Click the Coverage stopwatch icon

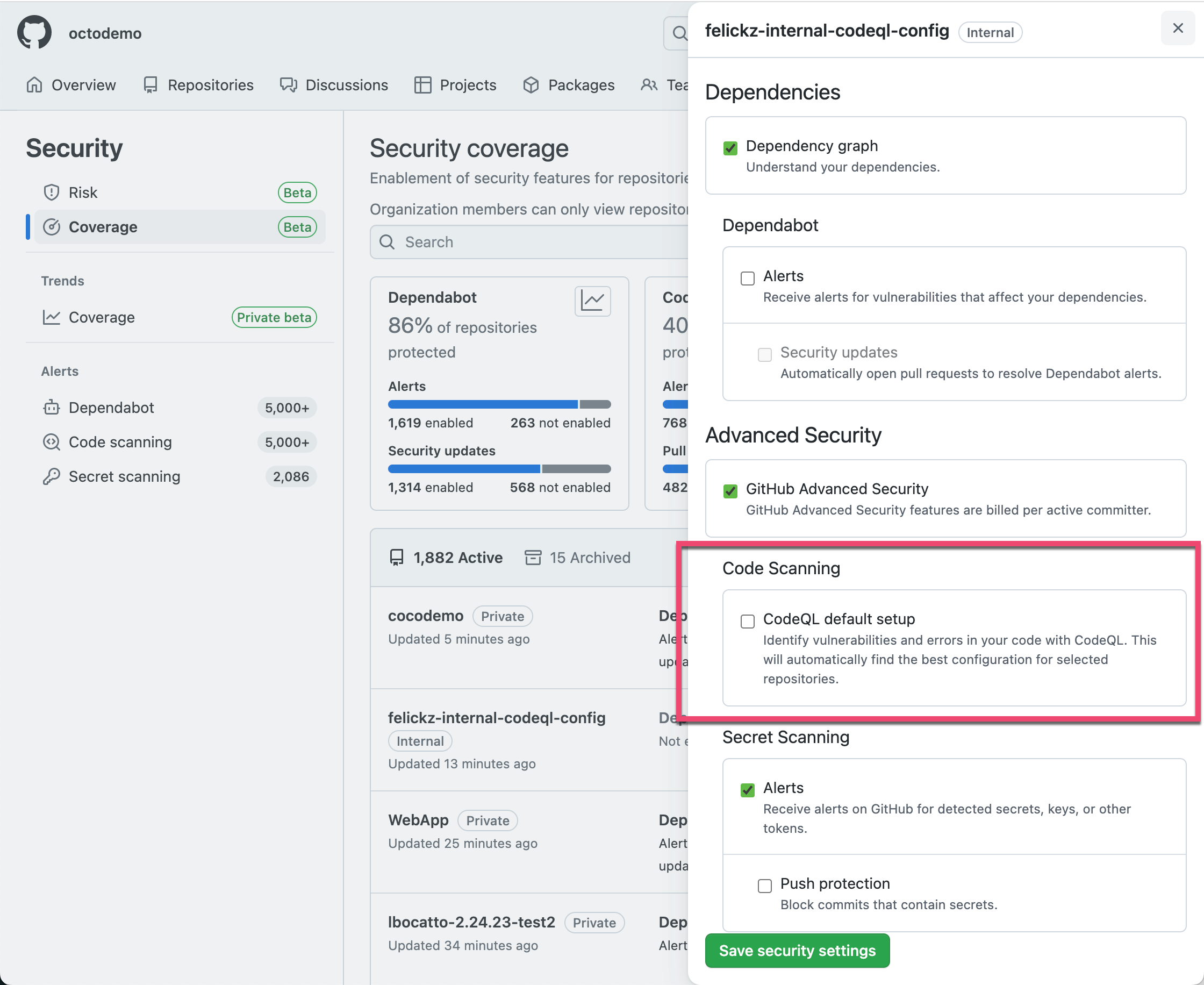52,226
